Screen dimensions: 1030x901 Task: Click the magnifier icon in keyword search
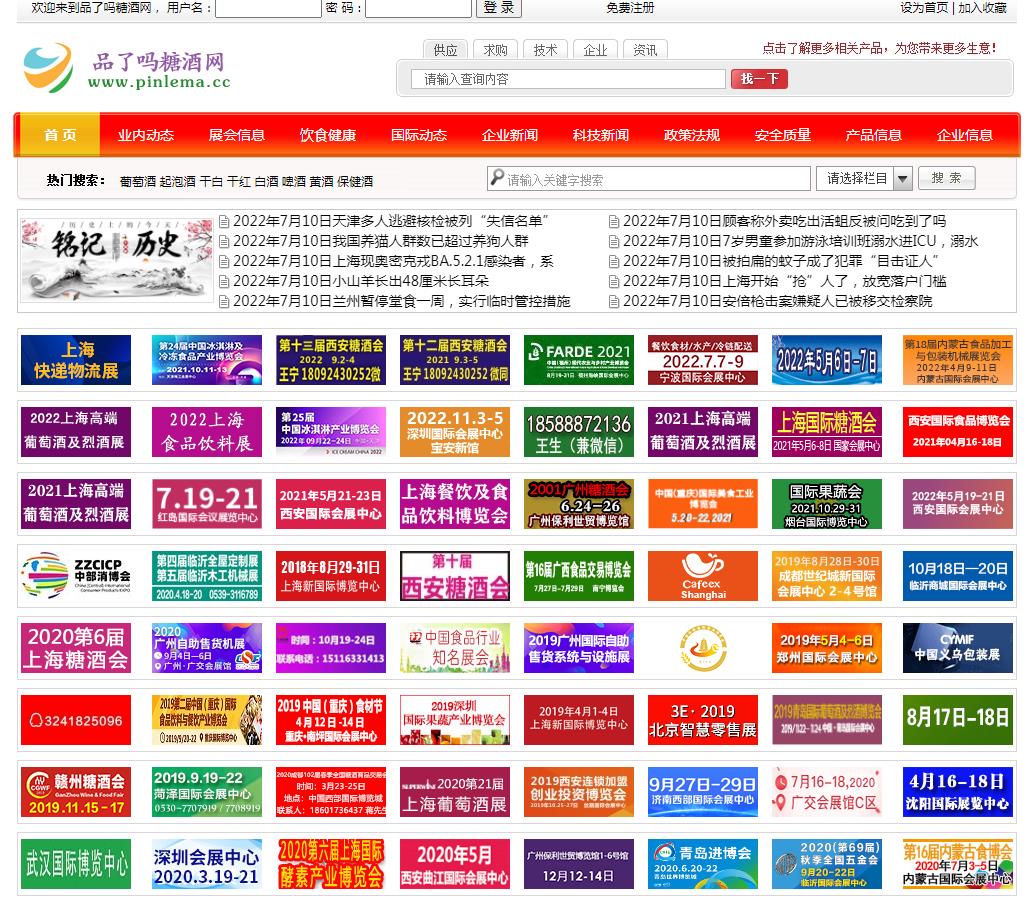pyautogui.click(x=497, y=178)
